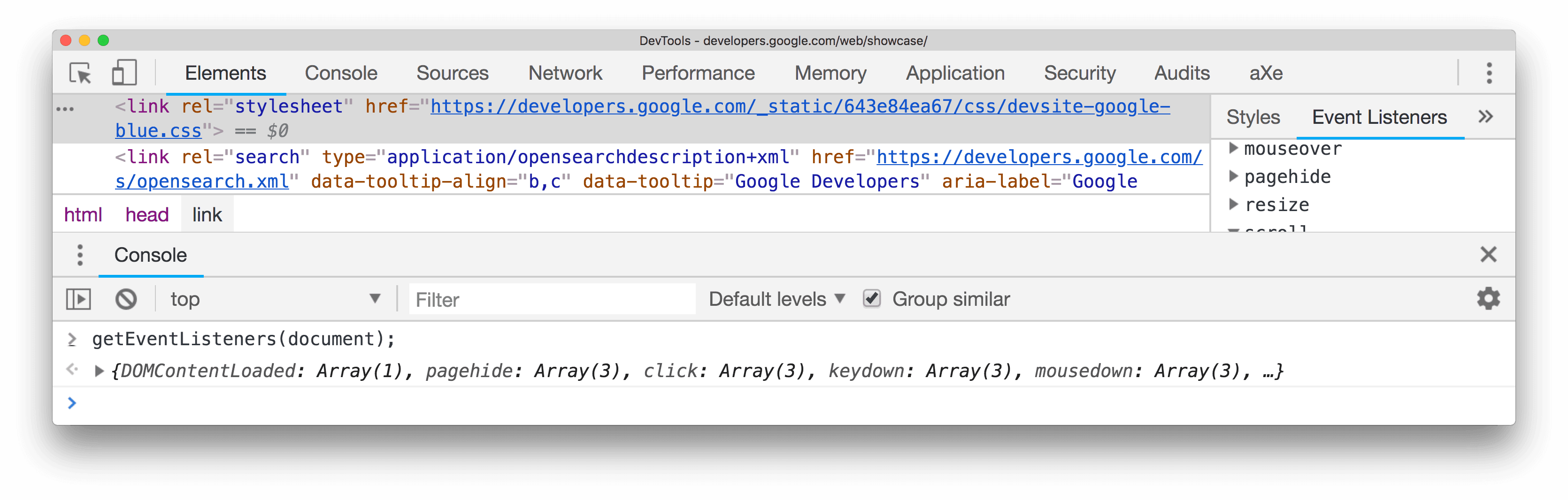Open the Default levels dropdown
This screenshot has width=1568, height=500.
click(774, 299)
